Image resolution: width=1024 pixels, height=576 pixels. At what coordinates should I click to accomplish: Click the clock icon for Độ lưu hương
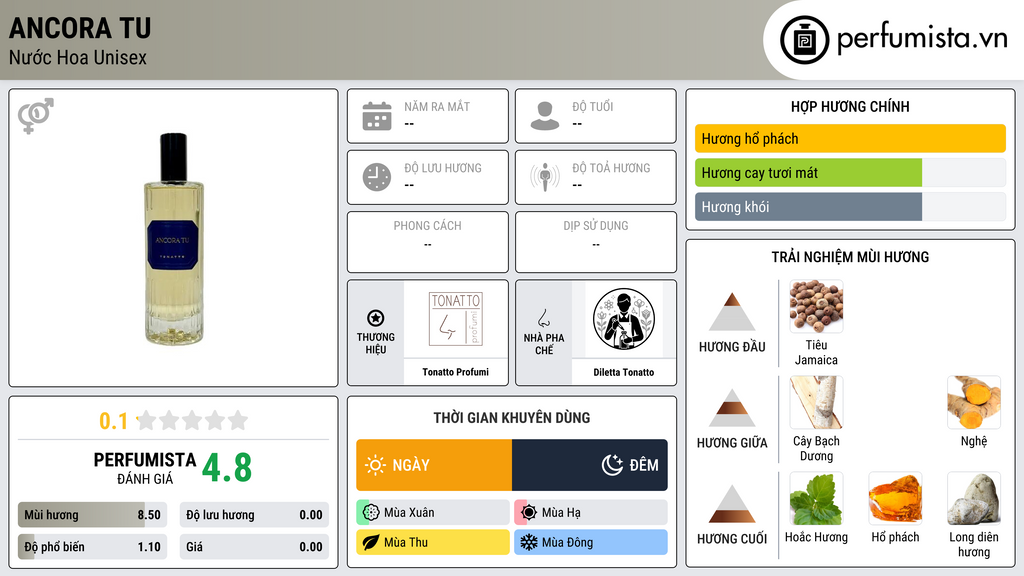click(377, 177)
